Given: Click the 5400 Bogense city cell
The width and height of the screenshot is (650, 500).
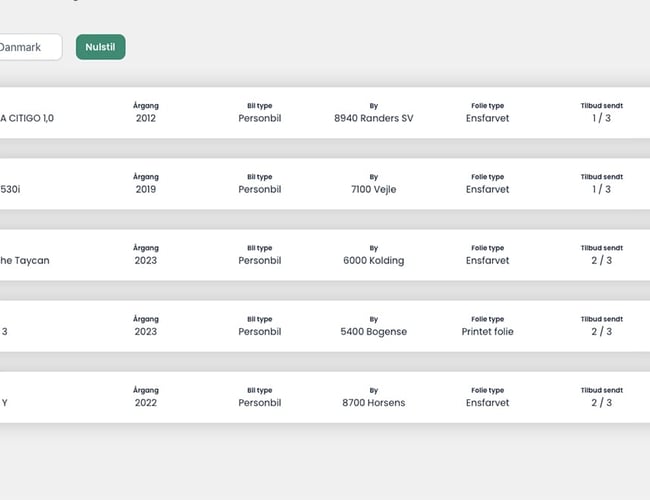Looking at the screenshot, I should coord(373,331).
